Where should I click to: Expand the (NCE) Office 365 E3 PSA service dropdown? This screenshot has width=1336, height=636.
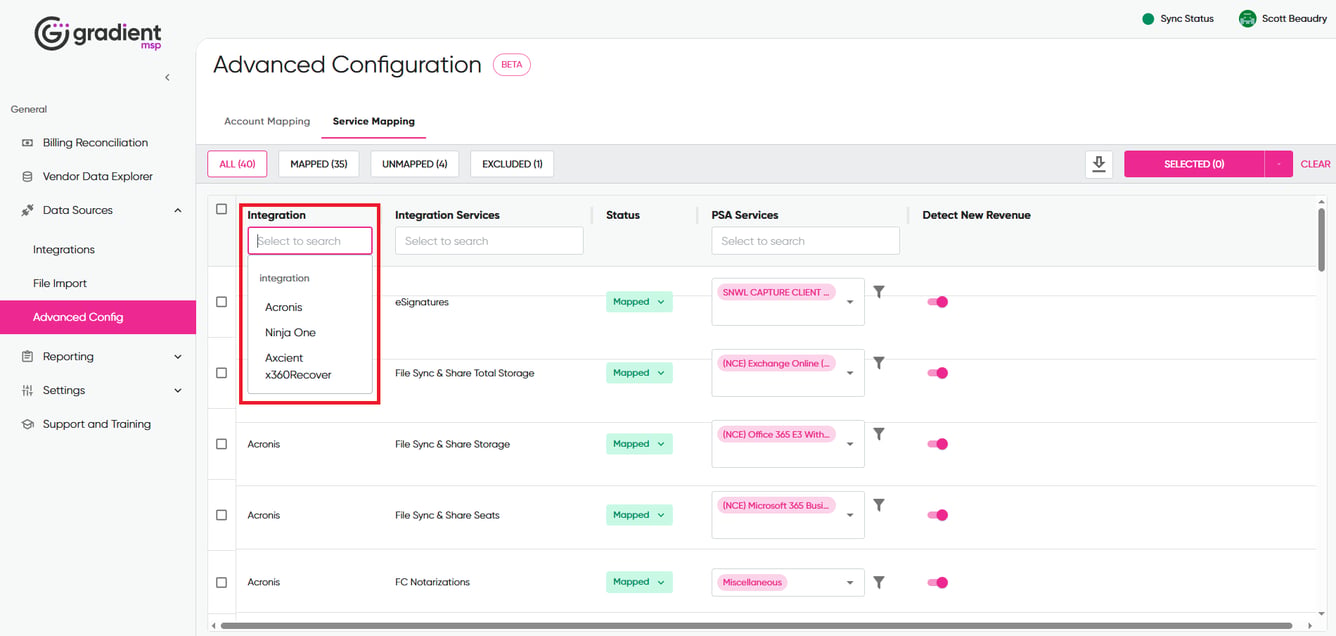(850, 444)
